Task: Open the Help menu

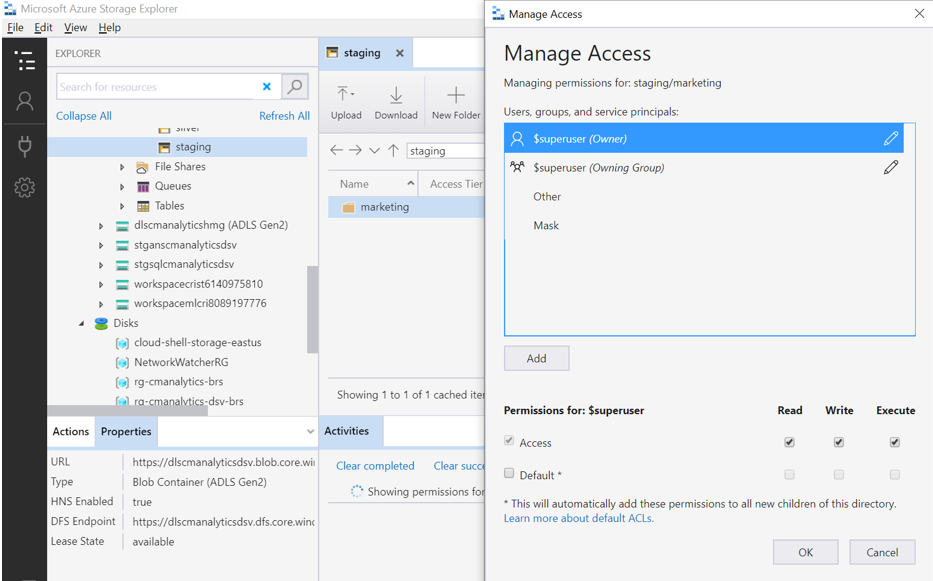Action: click(109, 27)
